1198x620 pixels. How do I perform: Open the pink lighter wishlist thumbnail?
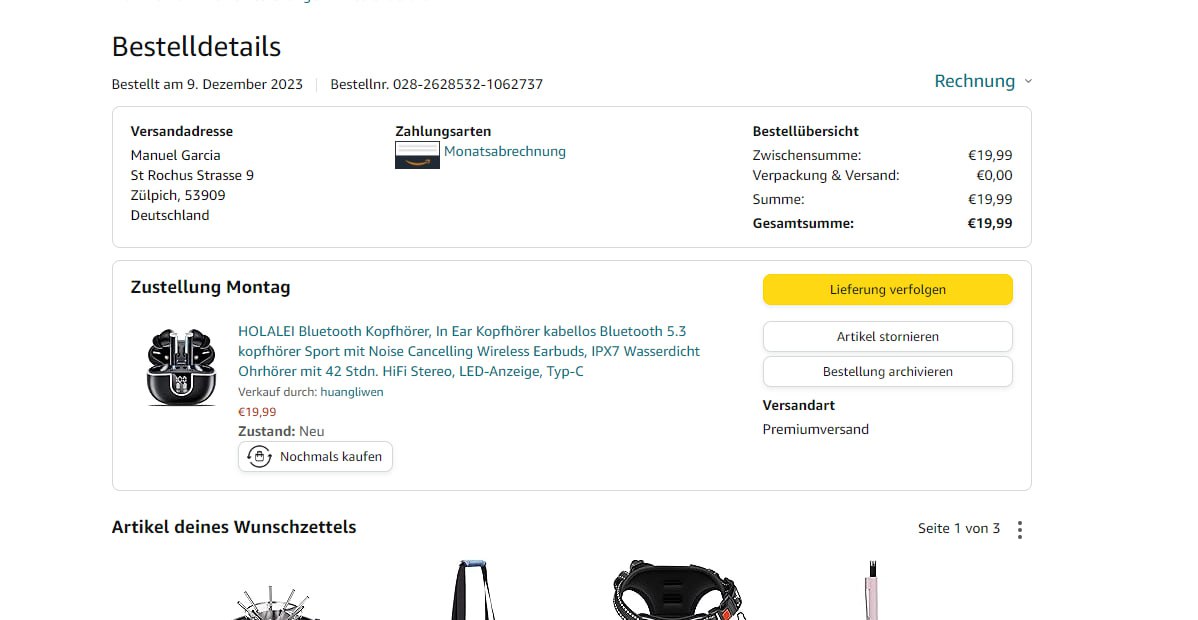(871, 590)
